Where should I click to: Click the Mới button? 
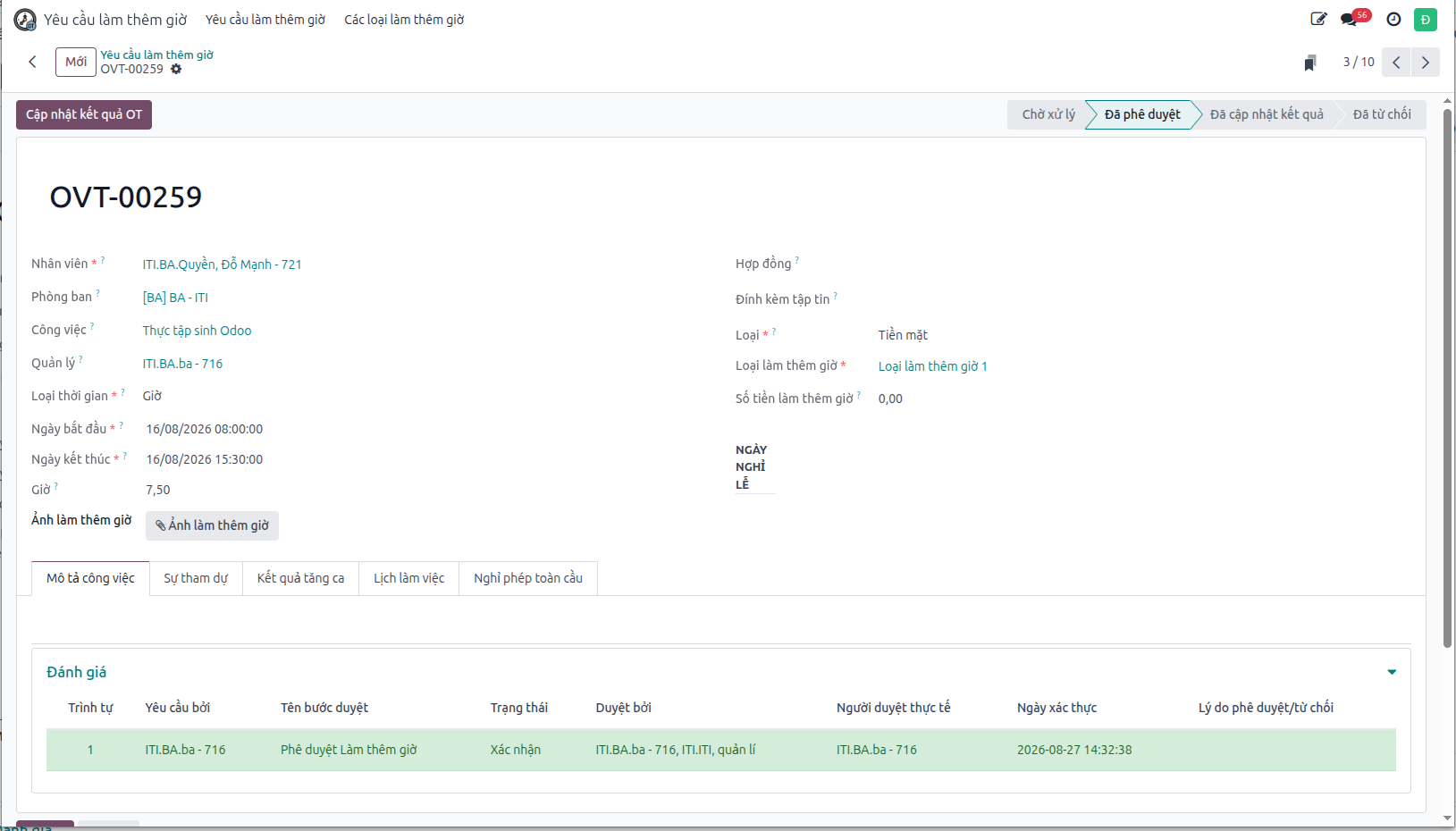76,62
